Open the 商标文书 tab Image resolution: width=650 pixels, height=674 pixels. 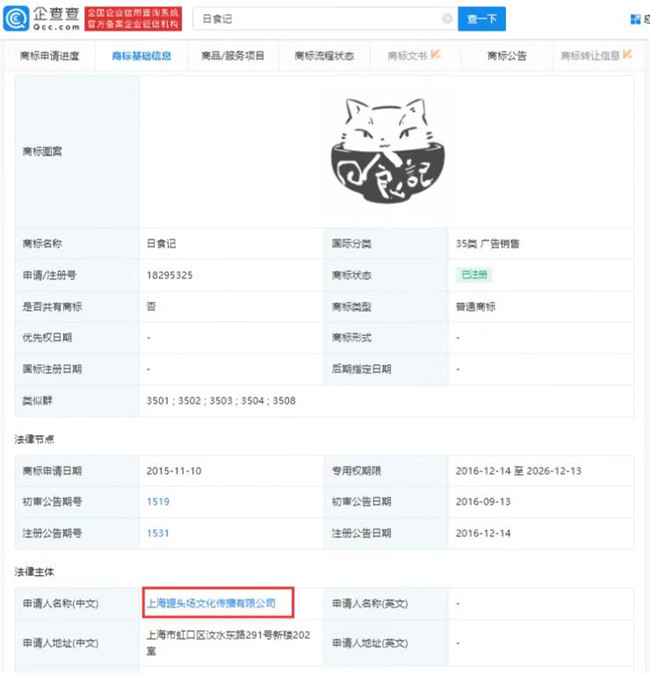415,56
